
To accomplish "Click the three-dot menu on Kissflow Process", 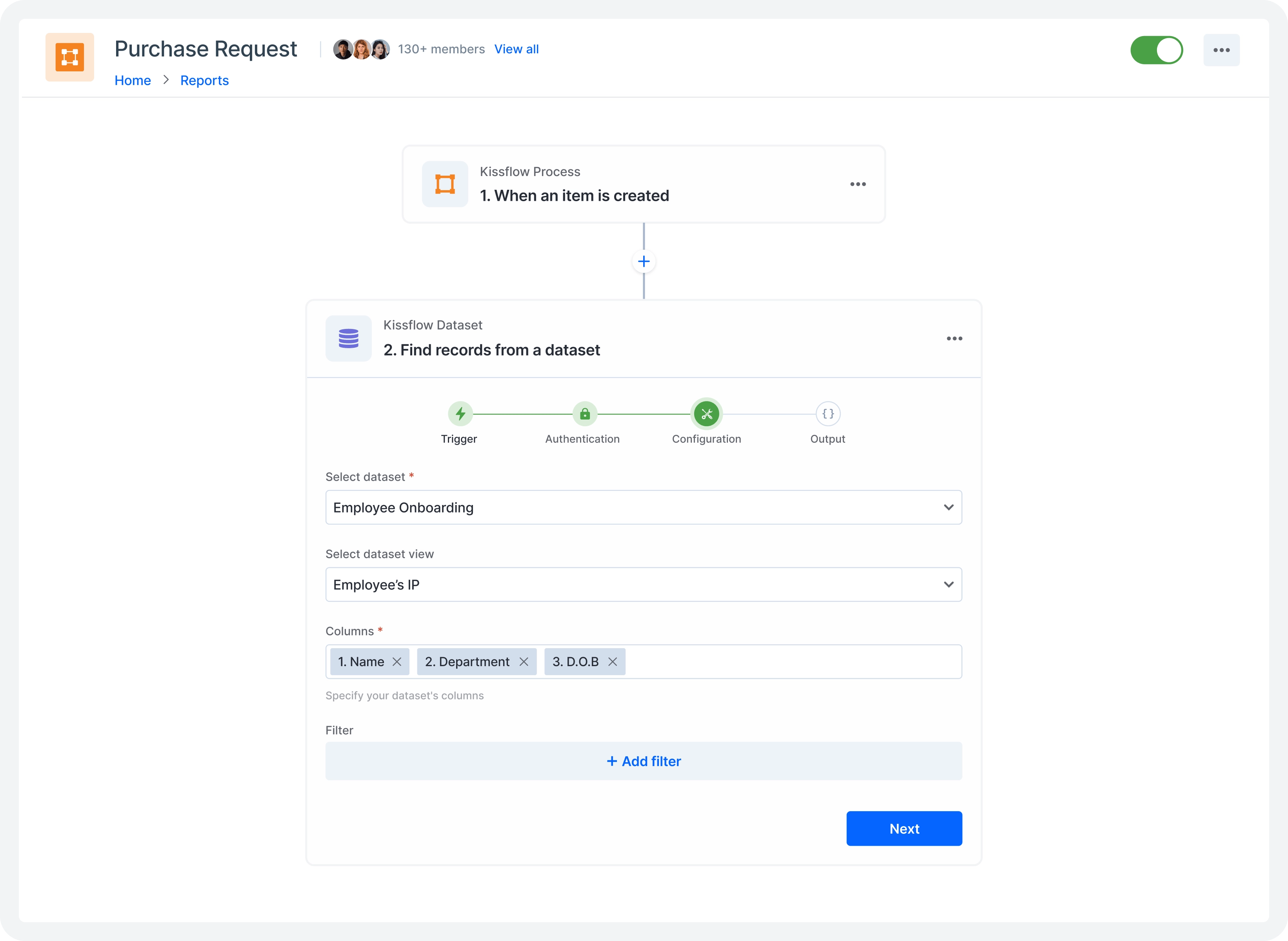I will click(858, 184).
